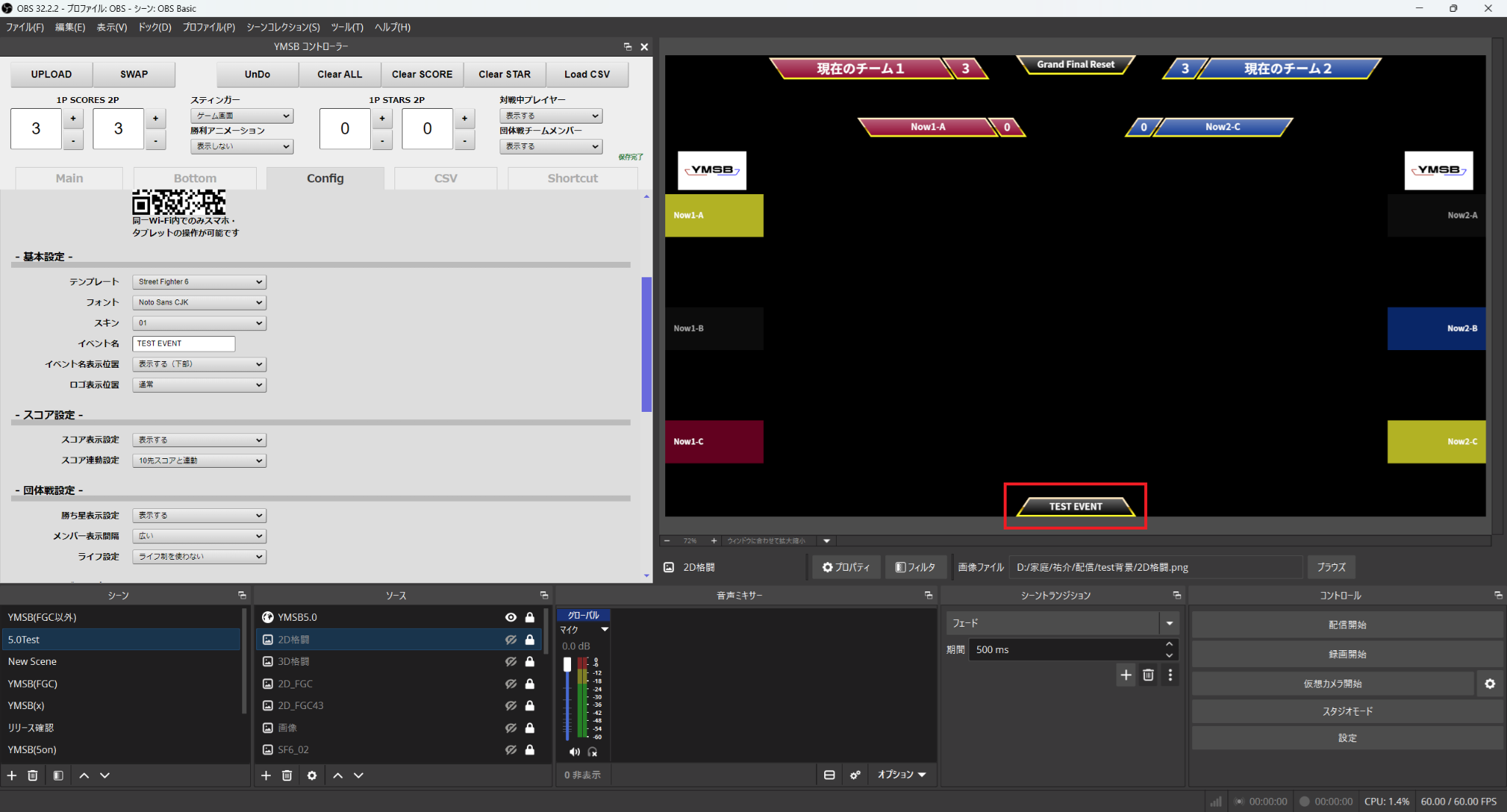Image resolution: width=1507 pixels, height=812 pixels.
Task: Switch to the Main tab
Action: click(x=69, y=178)
